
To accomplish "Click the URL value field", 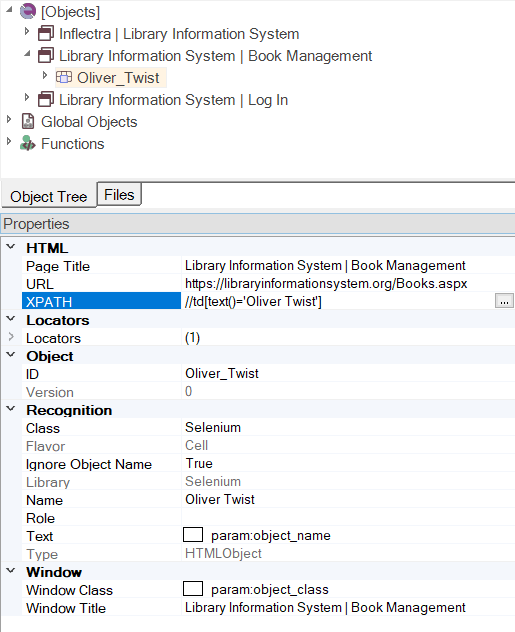I will point(348,283).
